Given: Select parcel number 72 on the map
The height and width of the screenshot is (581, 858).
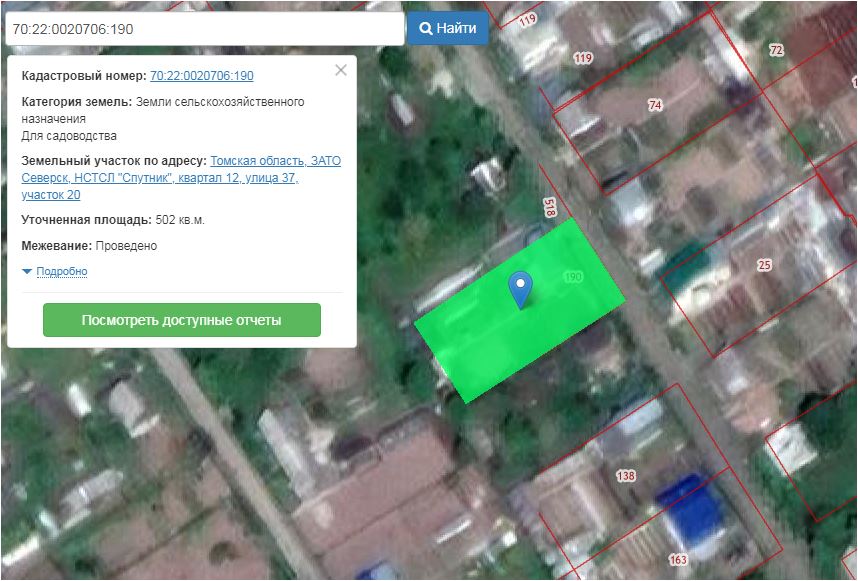Looking at the screenshot, I should pos(776,49).
